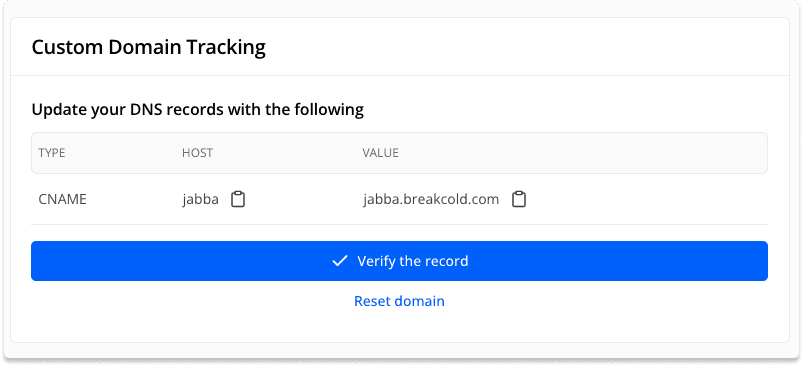Screen dimensions: 803x366
Task: Select the CNAME record type text
Action: point(62,199)
